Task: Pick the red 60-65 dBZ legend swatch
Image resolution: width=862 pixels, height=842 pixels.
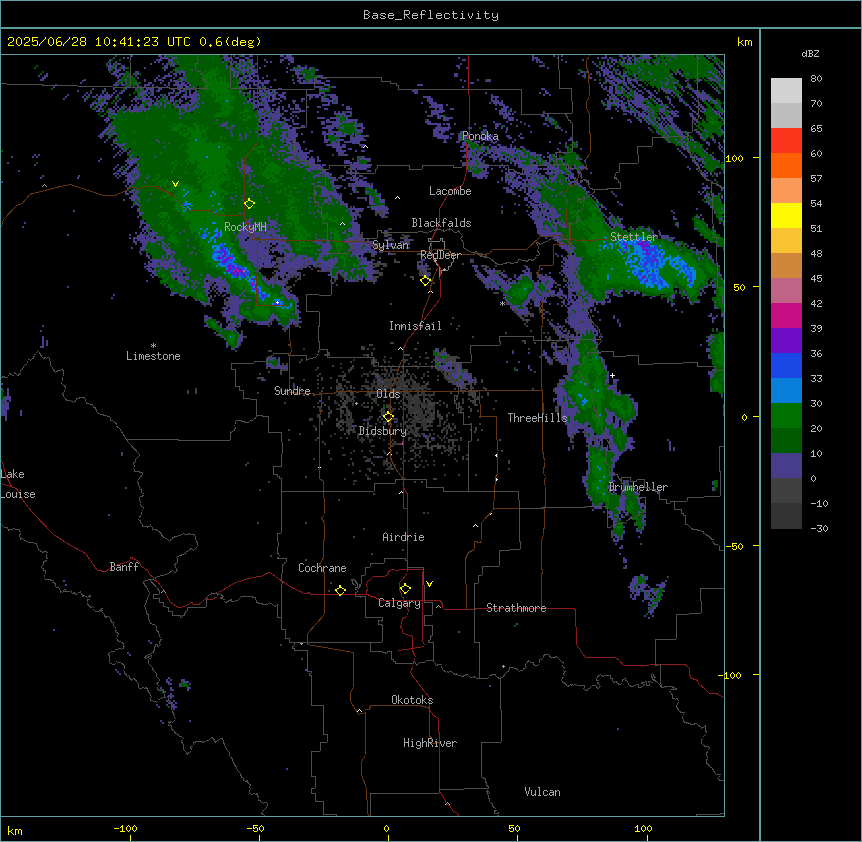Action: (x=786, y=140)
